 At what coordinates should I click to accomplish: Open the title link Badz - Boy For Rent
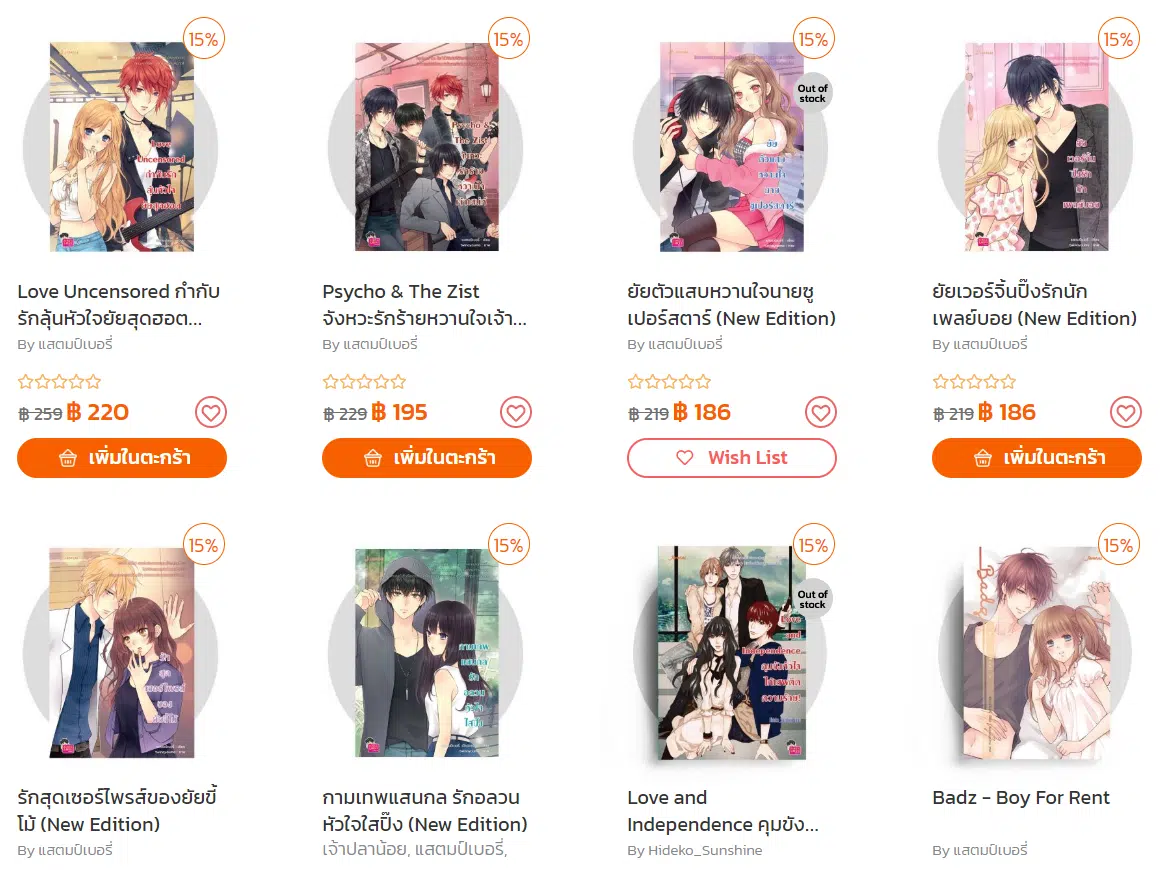pos(1021,798)
